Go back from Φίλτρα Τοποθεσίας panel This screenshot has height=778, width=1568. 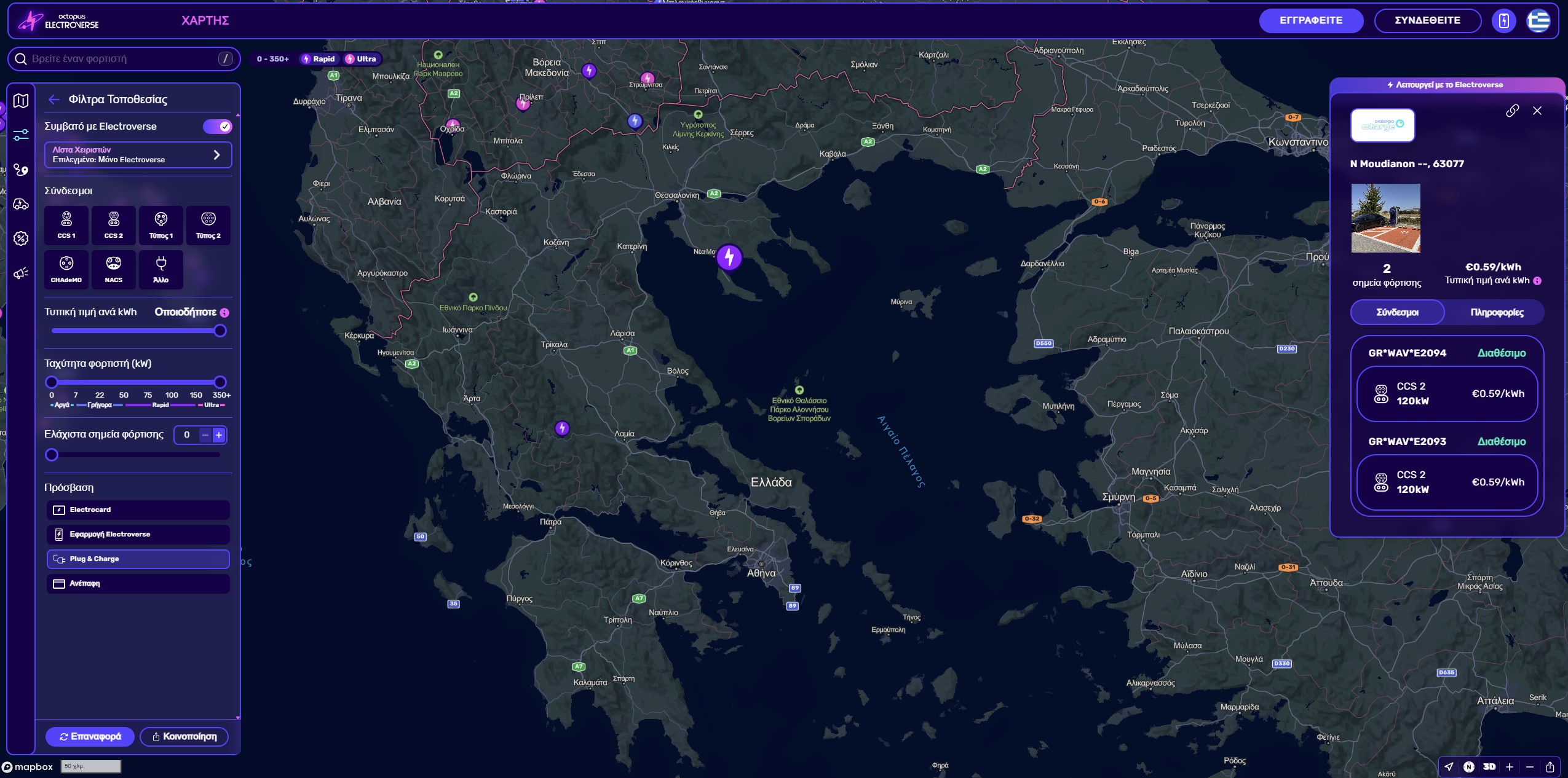[54, 100]
